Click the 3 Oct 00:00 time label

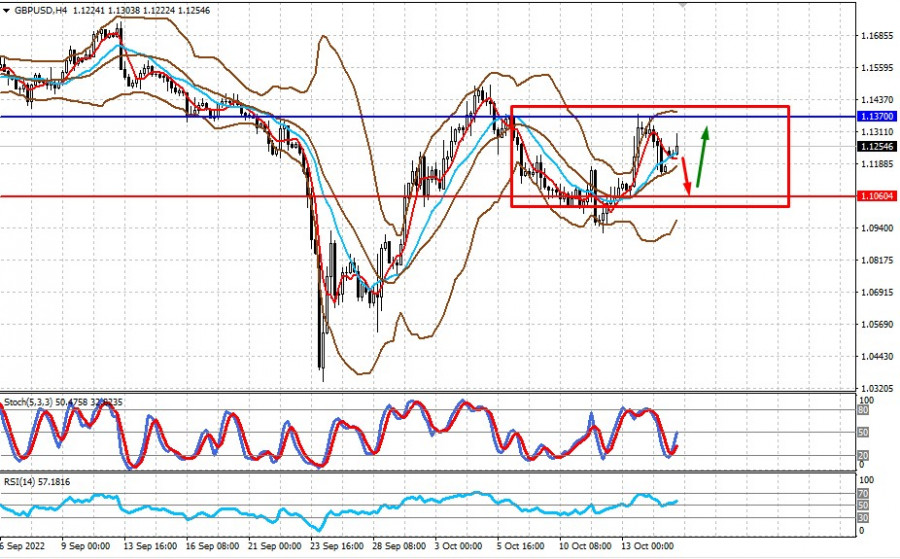(x=458, y=546)
